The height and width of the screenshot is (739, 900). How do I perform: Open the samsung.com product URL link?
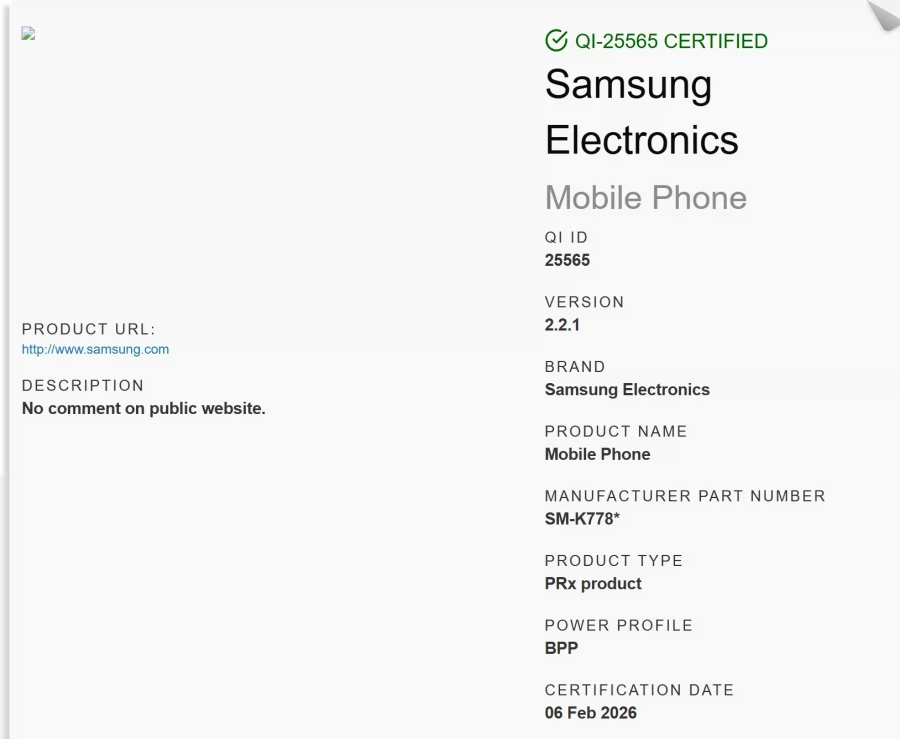click(x=95, y=350)
